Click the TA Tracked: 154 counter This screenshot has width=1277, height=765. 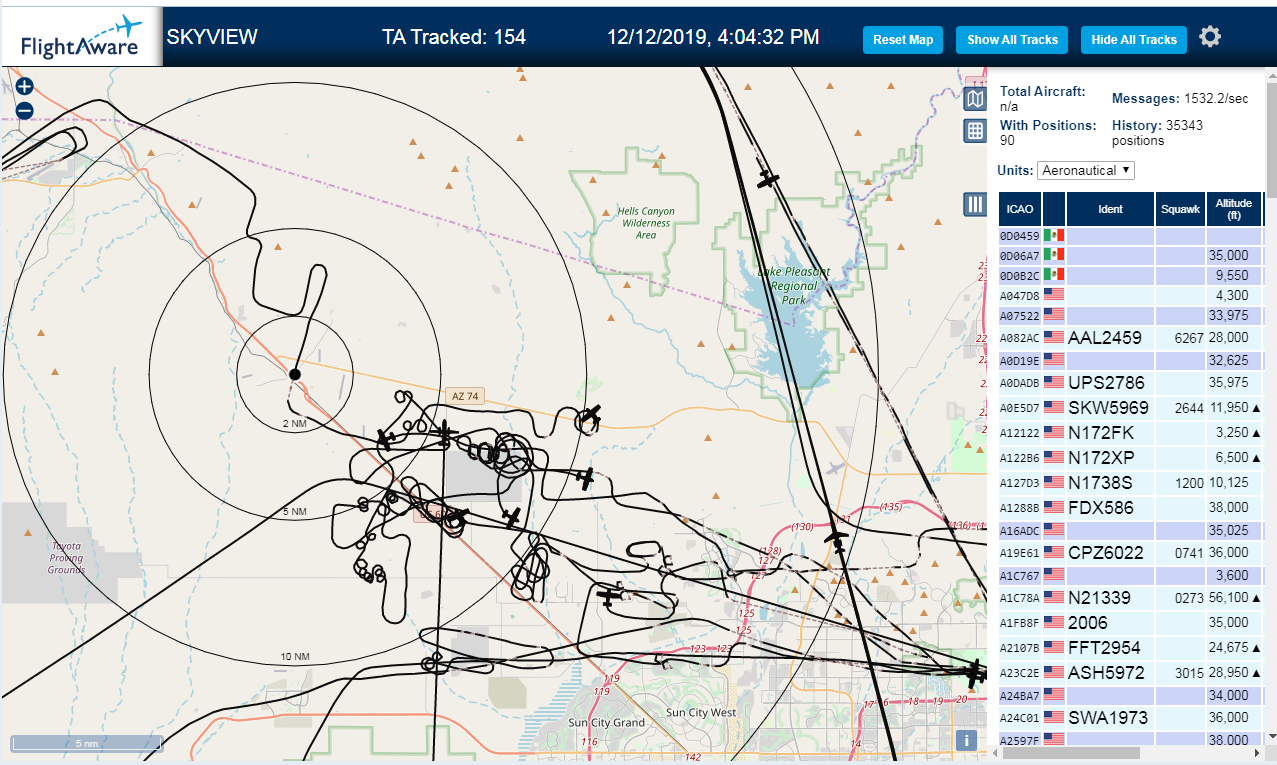pos(454,37)
